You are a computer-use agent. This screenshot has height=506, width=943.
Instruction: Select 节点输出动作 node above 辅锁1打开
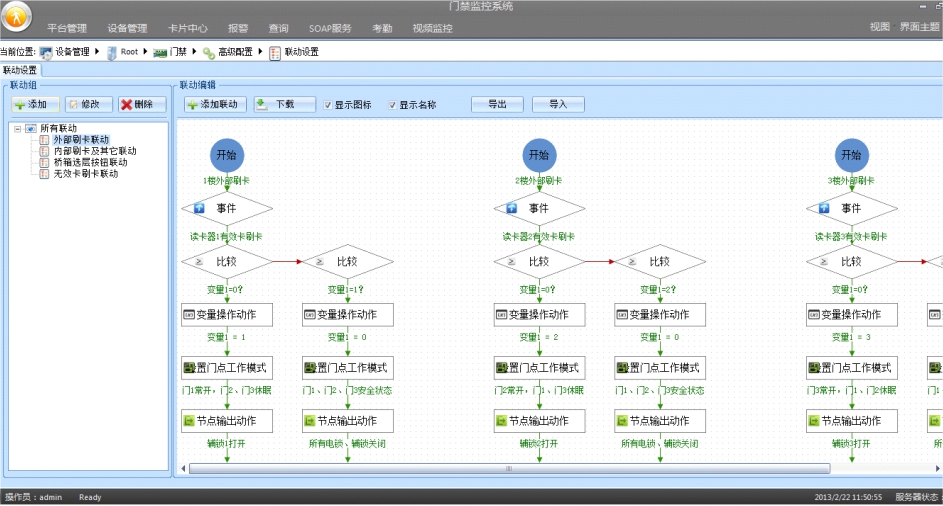227,421
